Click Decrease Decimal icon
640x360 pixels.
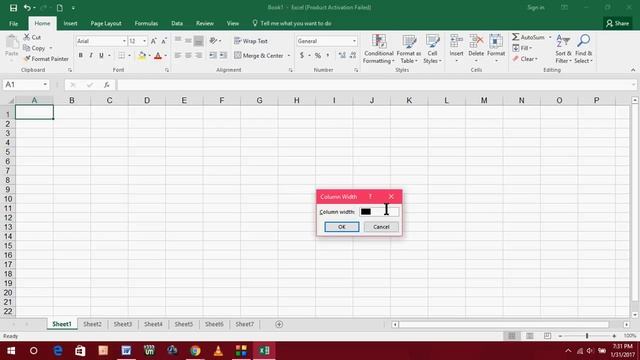[353, 55]
